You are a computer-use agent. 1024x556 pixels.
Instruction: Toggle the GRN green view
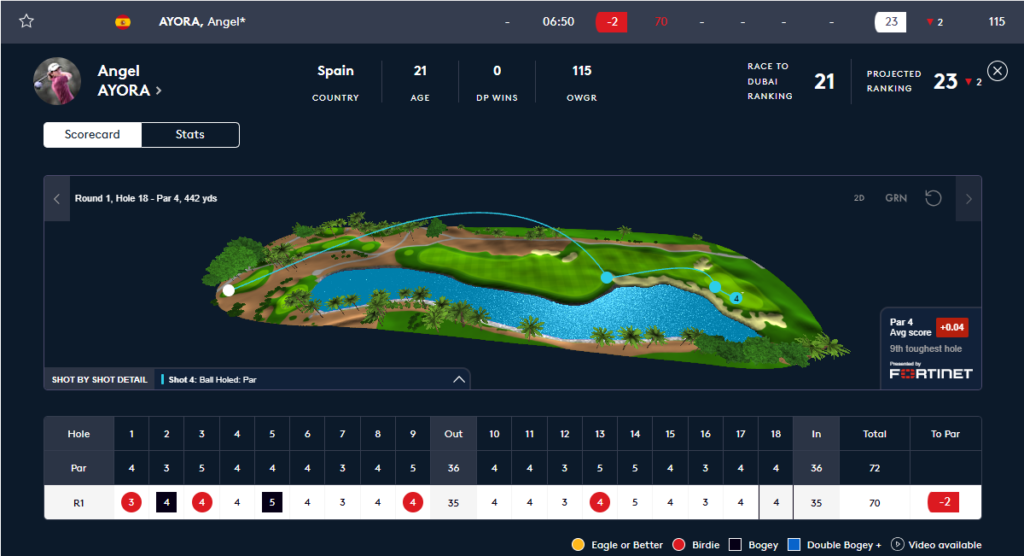(x=895, y=198)
